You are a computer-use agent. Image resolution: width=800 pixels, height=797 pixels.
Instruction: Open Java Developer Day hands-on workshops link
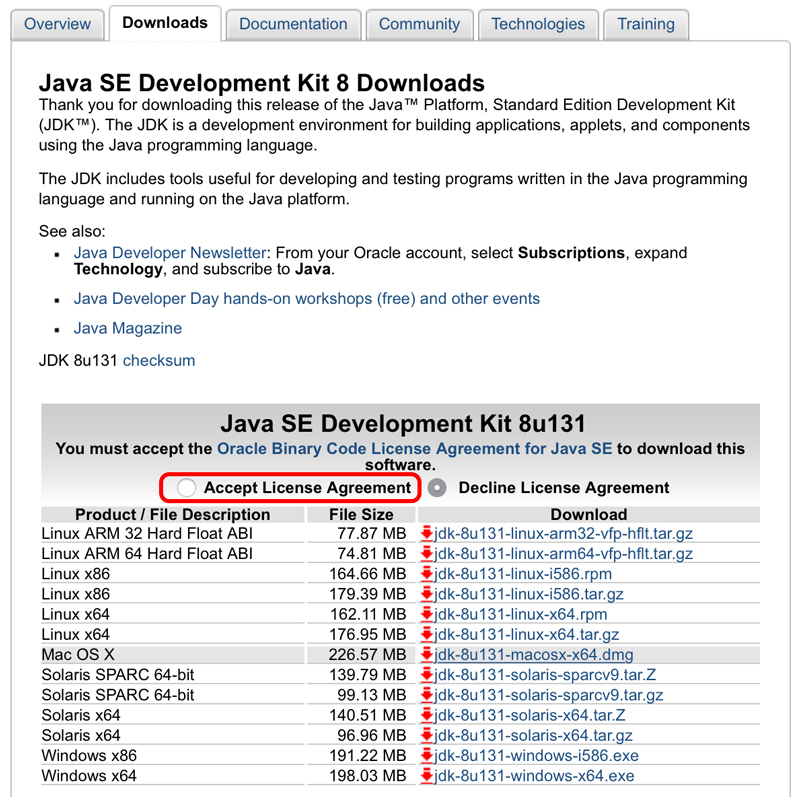pyautogui.click(x=307, y=298)
